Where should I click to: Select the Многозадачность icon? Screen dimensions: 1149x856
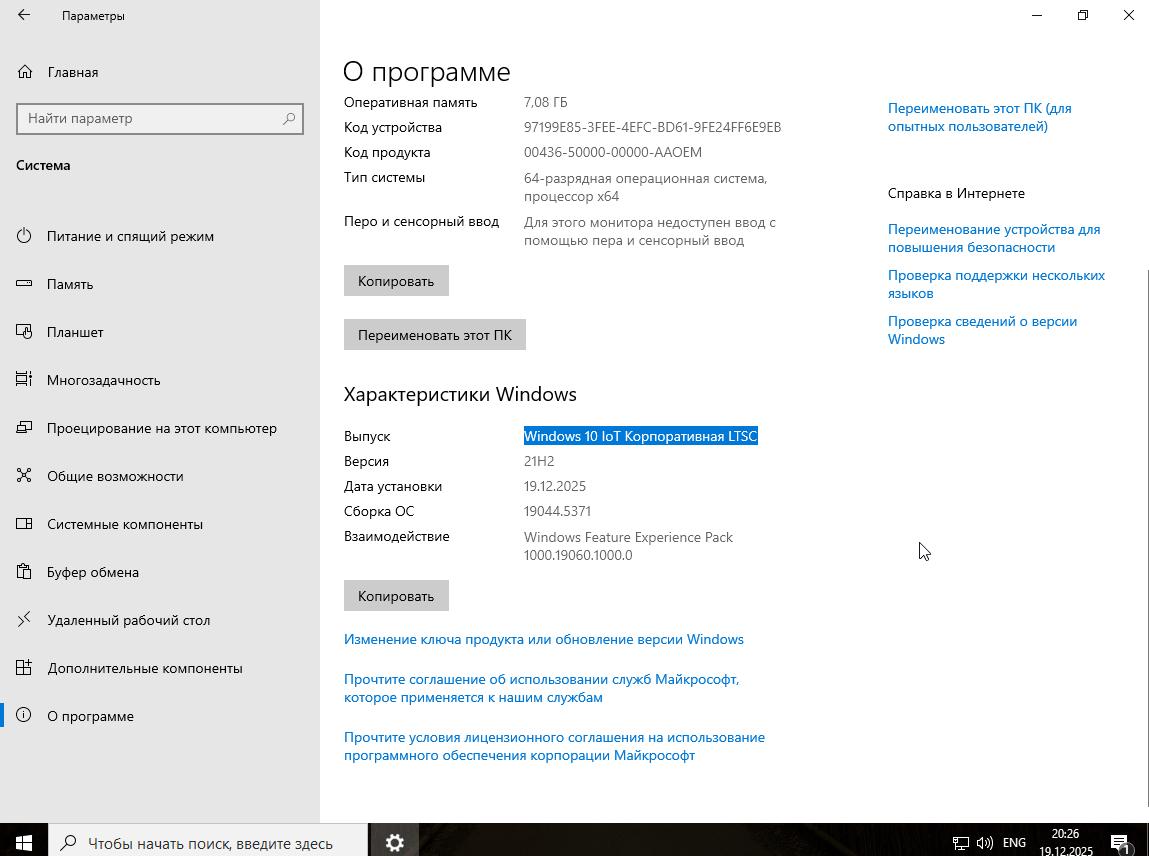pos(24,380)
